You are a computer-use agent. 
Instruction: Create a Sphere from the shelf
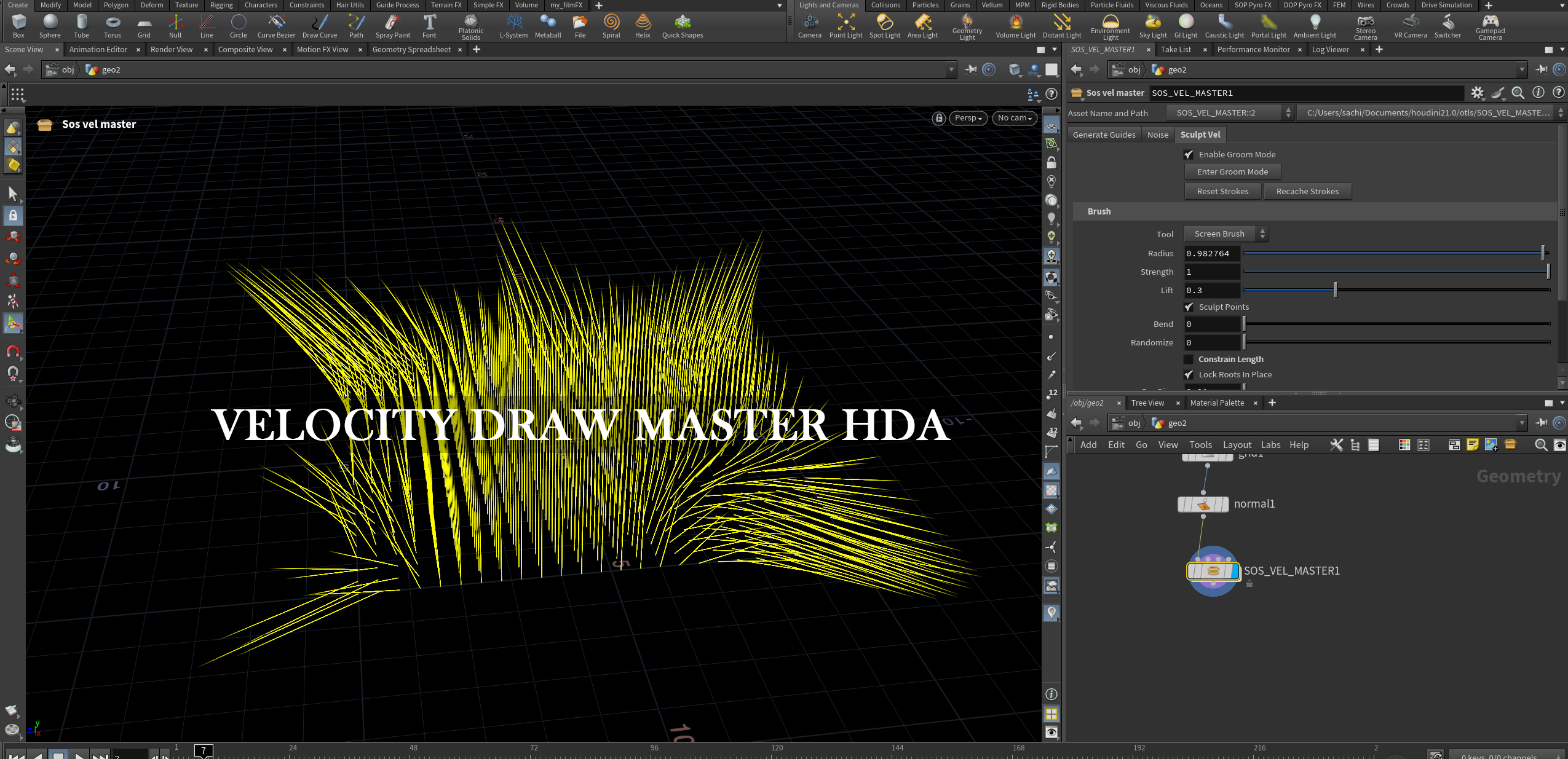point(50,26)
